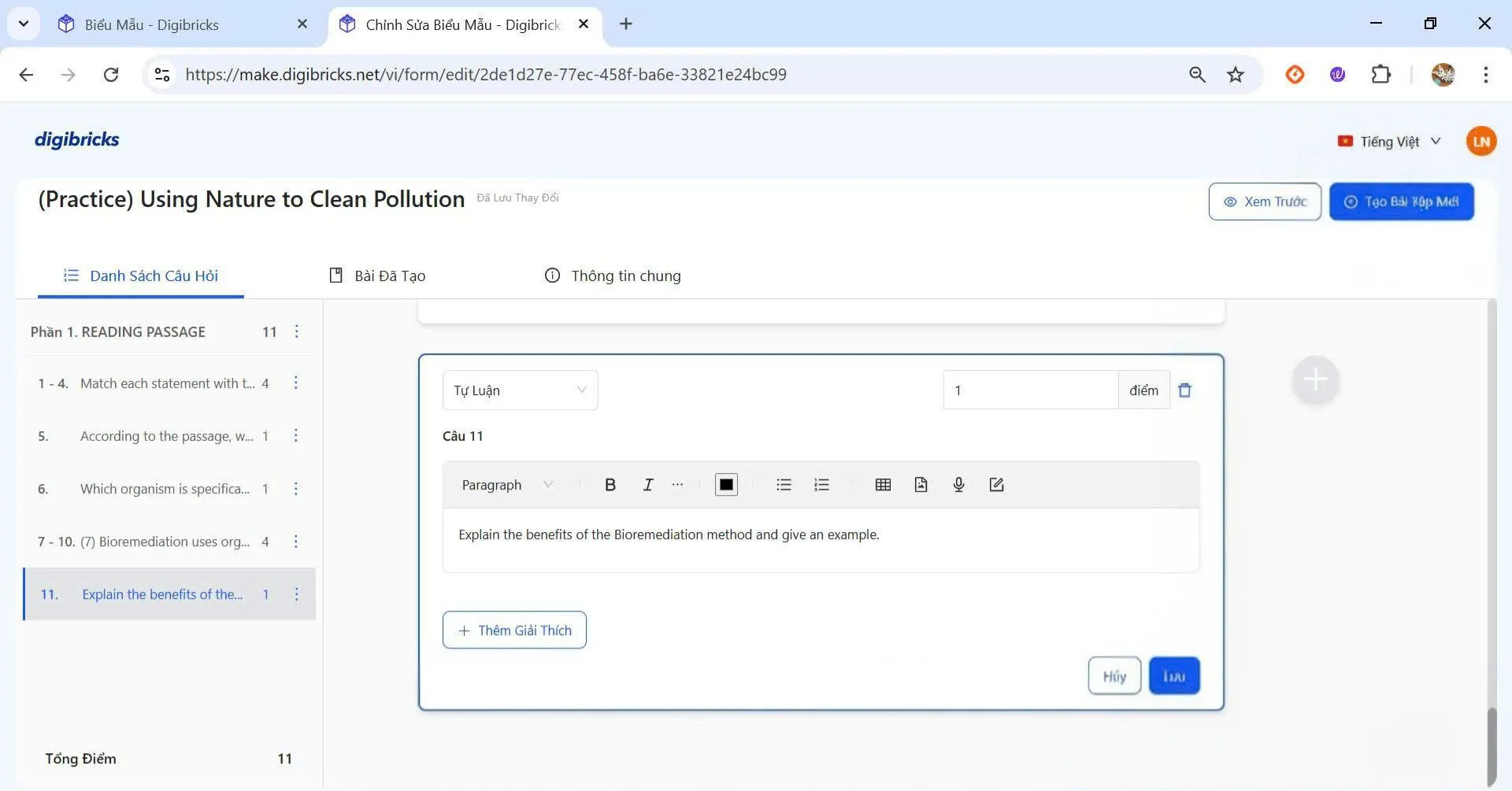Show more formatting options ellipsis
The width and height of the screenshot is (1512, 791).
[x=677, y=485]
